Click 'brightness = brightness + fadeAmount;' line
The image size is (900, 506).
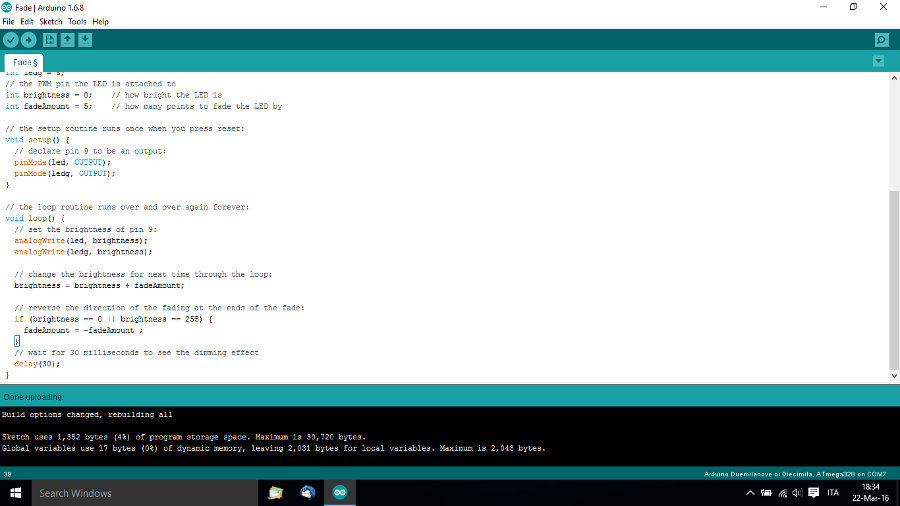[x=99, y=286]
